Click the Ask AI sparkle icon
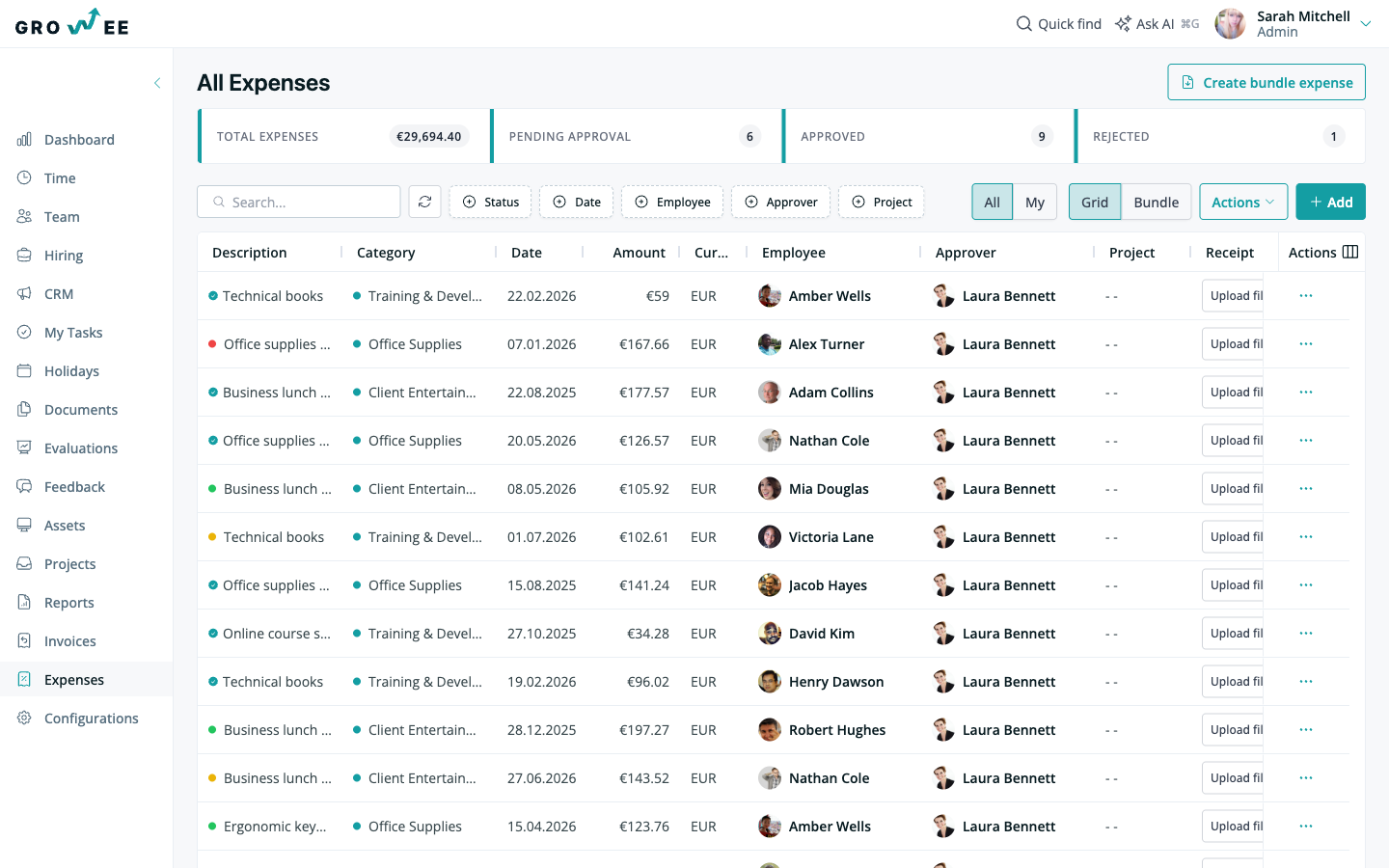The height and width of the screenshot is (868, 1389). tap(1123, 23)
